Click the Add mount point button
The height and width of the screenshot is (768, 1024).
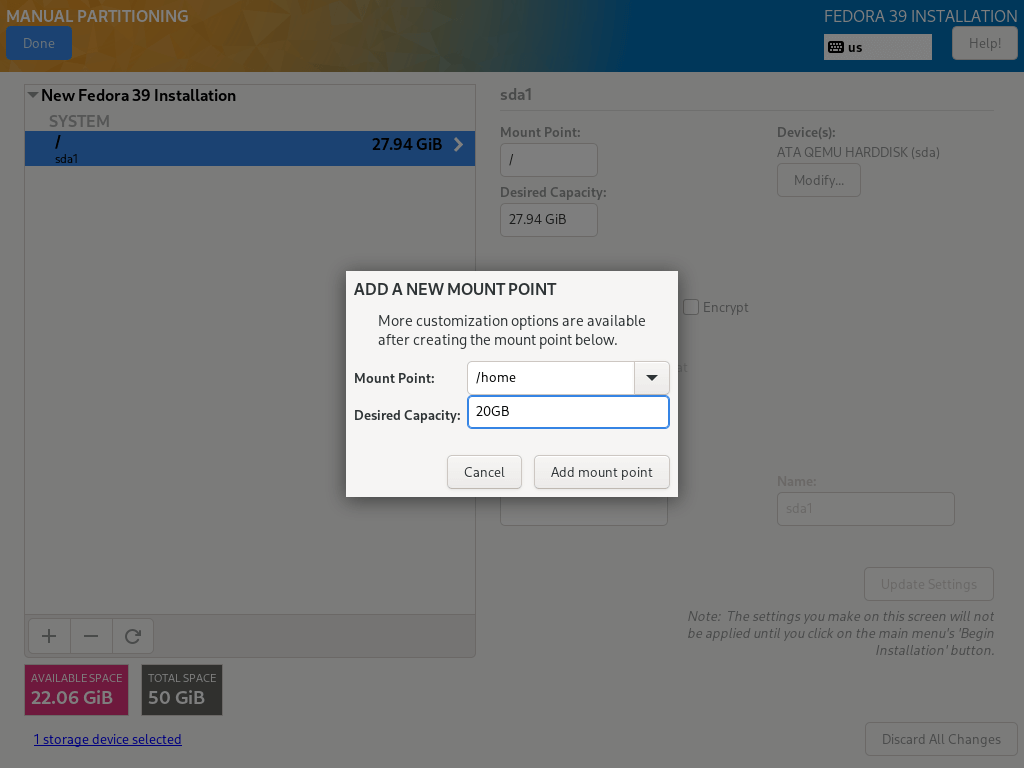coord(601,472)
